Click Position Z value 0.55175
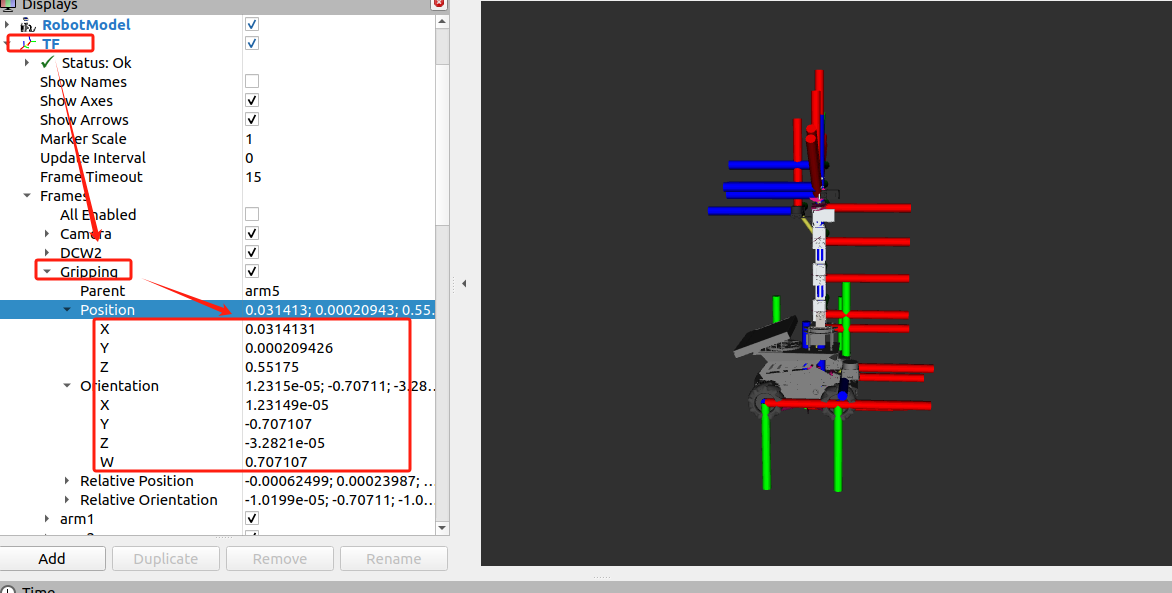 coord(272,367)
